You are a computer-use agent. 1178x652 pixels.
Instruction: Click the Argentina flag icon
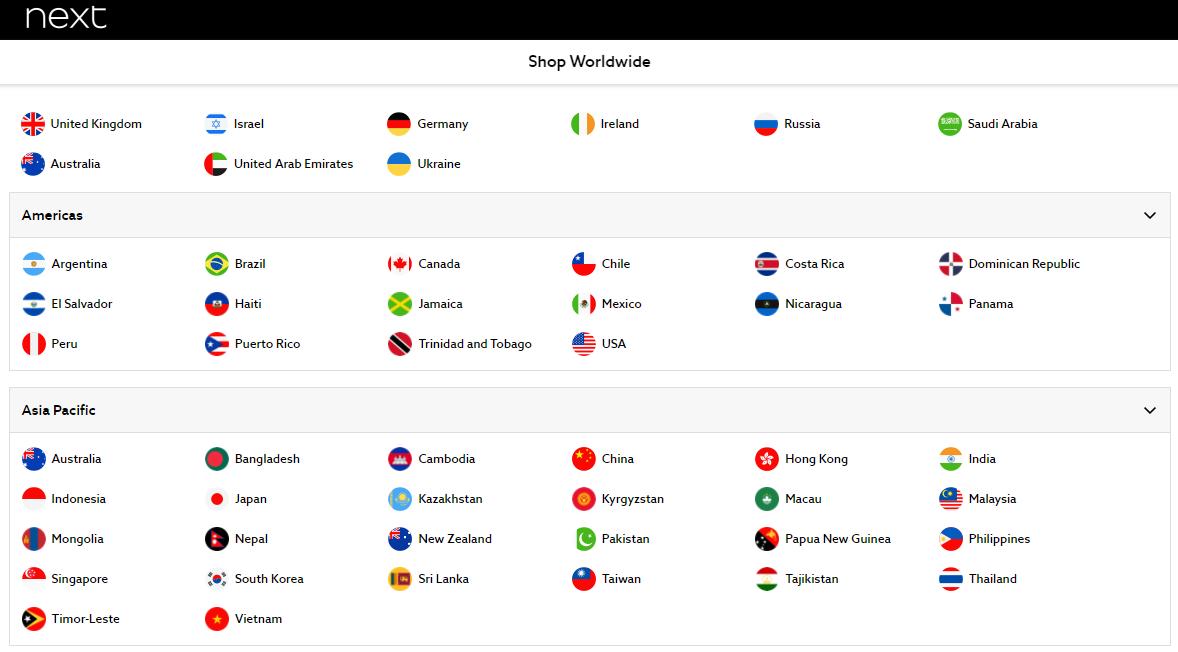[34, 264]
